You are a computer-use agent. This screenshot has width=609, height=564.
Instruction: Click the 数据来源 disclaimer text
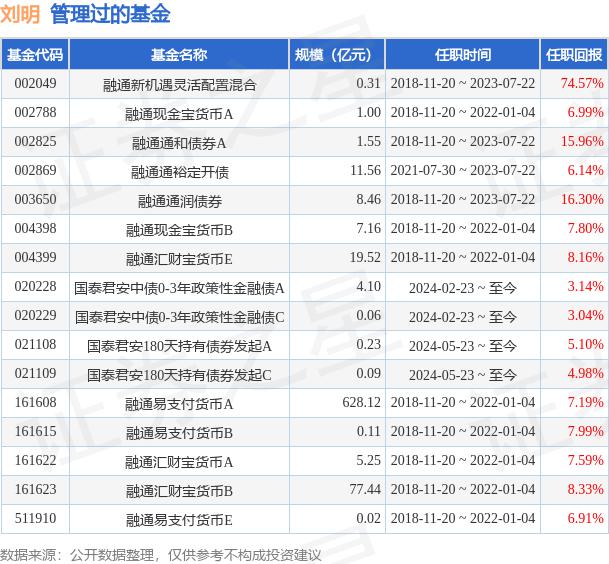pyautogui.click(x=160, y=554)
